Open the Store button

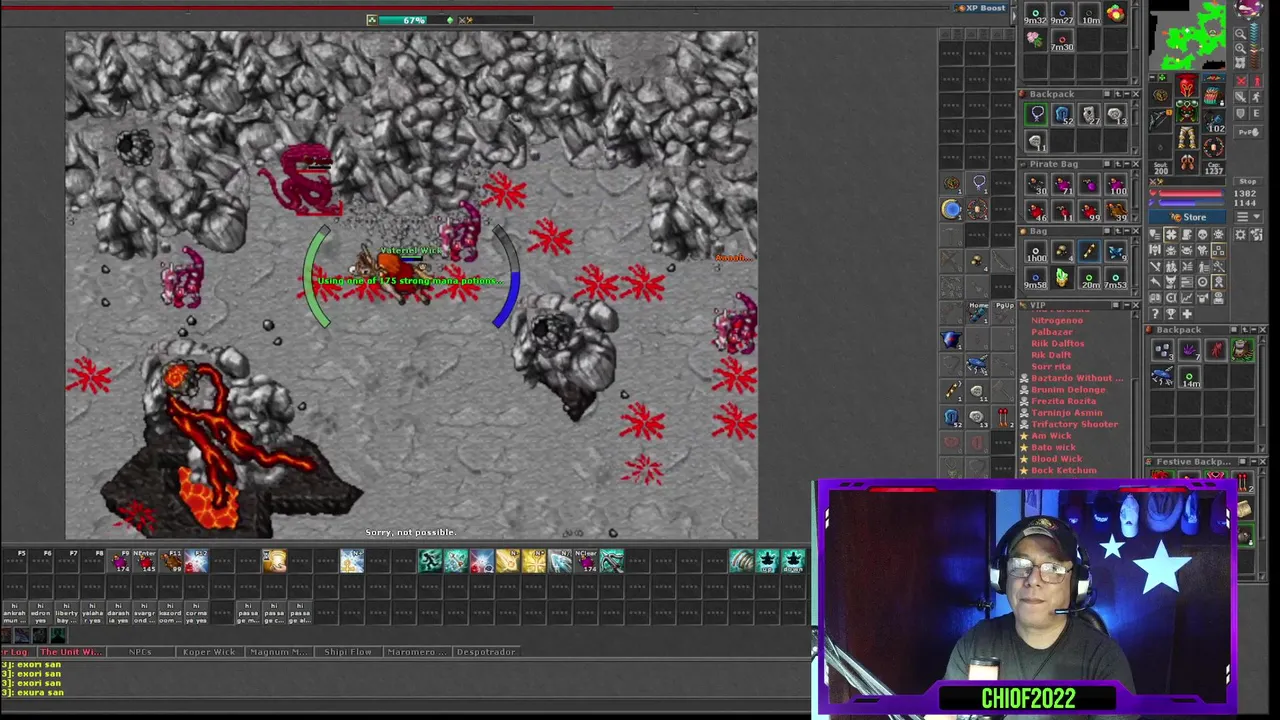click(1187, 217)
